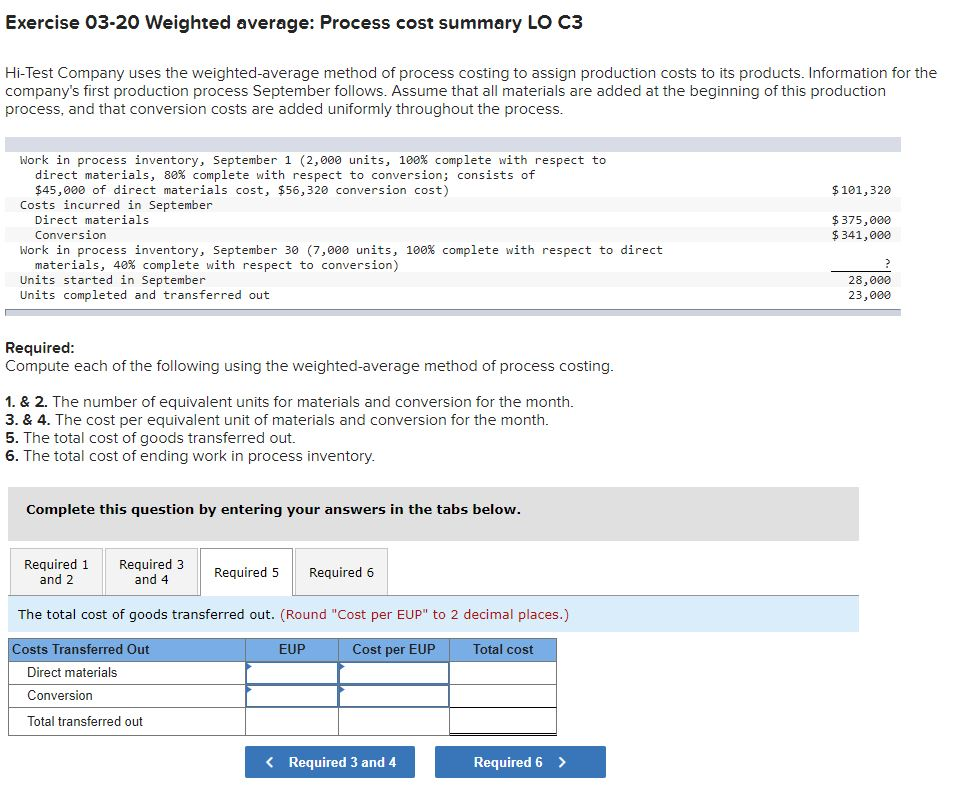Viewport: 956px width, 785px height.
Task: Switch to the Required 6 tab
Action: click(341, 572)
